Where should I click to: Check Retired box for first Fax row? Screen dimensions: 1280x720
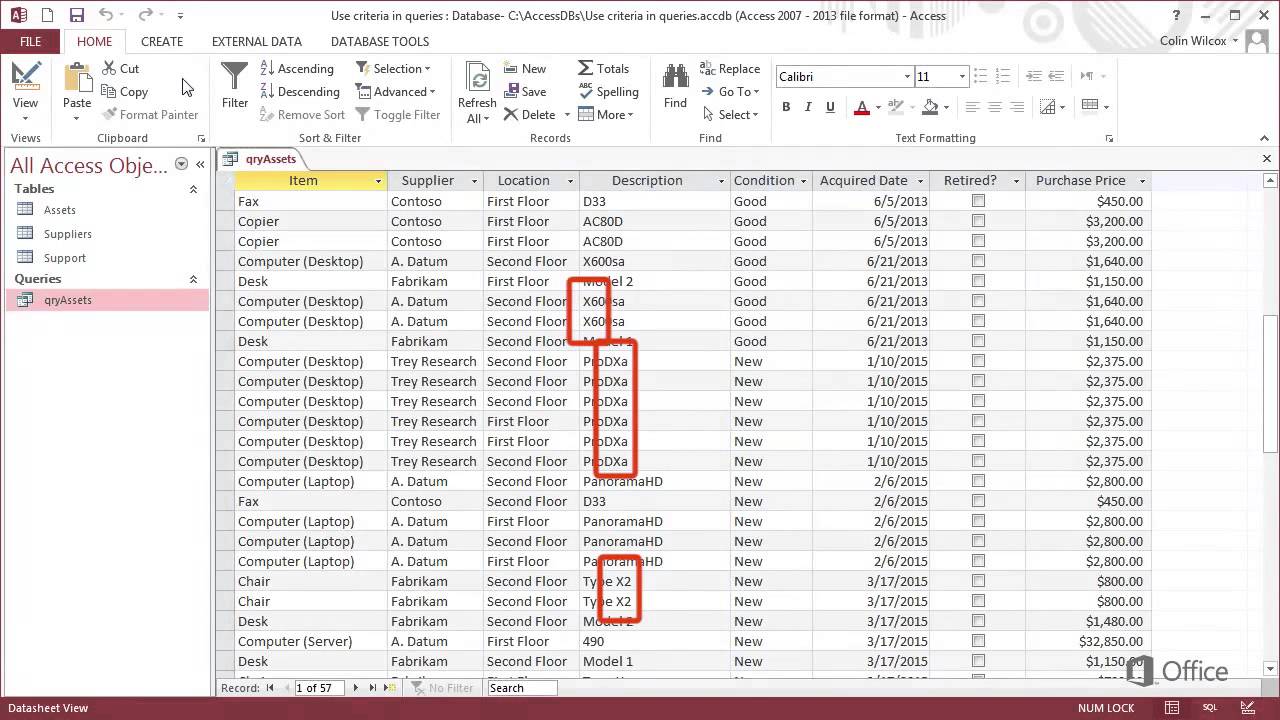click(978, 201)
